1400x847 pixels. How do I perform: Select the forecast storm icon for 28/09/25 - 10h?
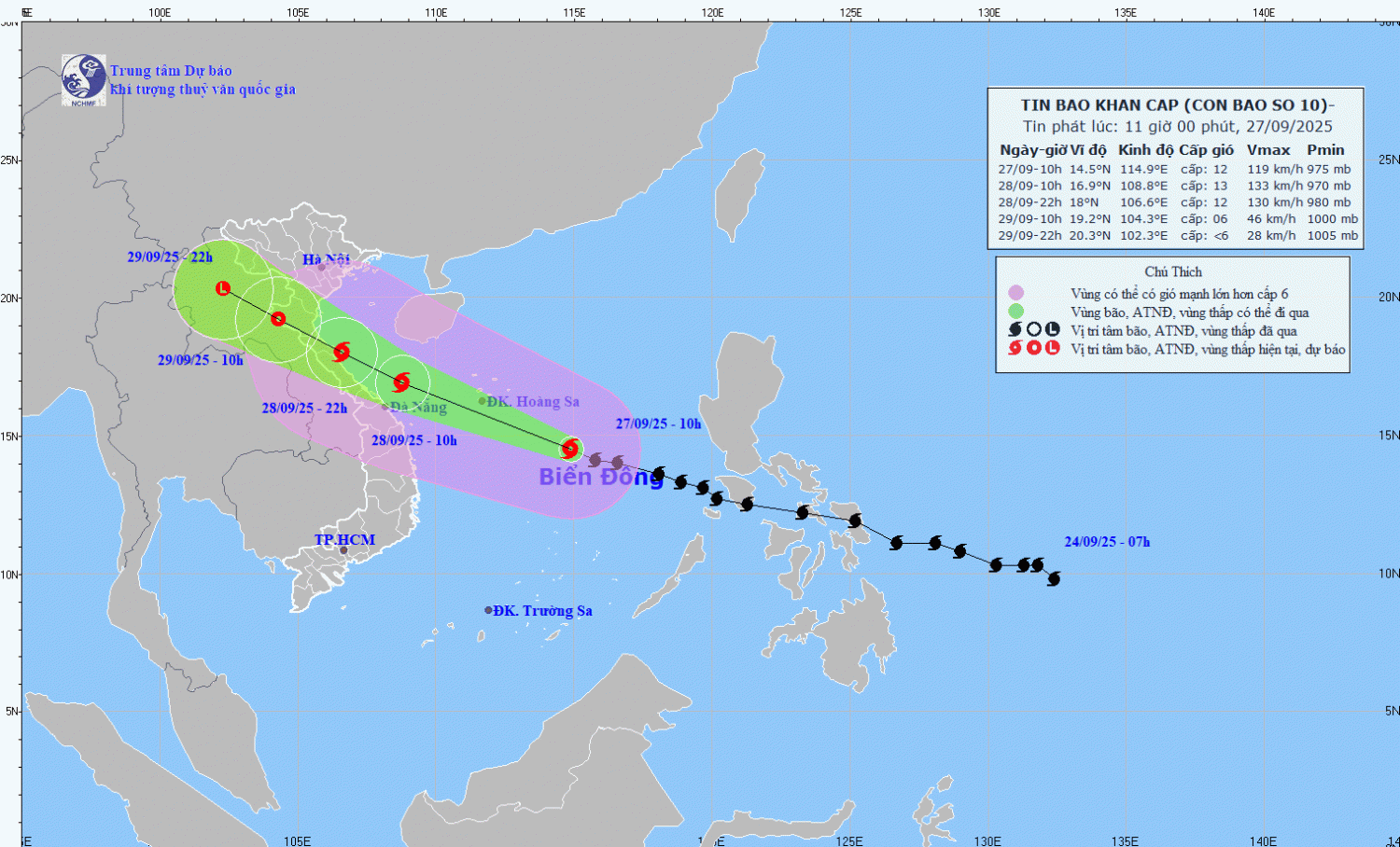[401, 382]
